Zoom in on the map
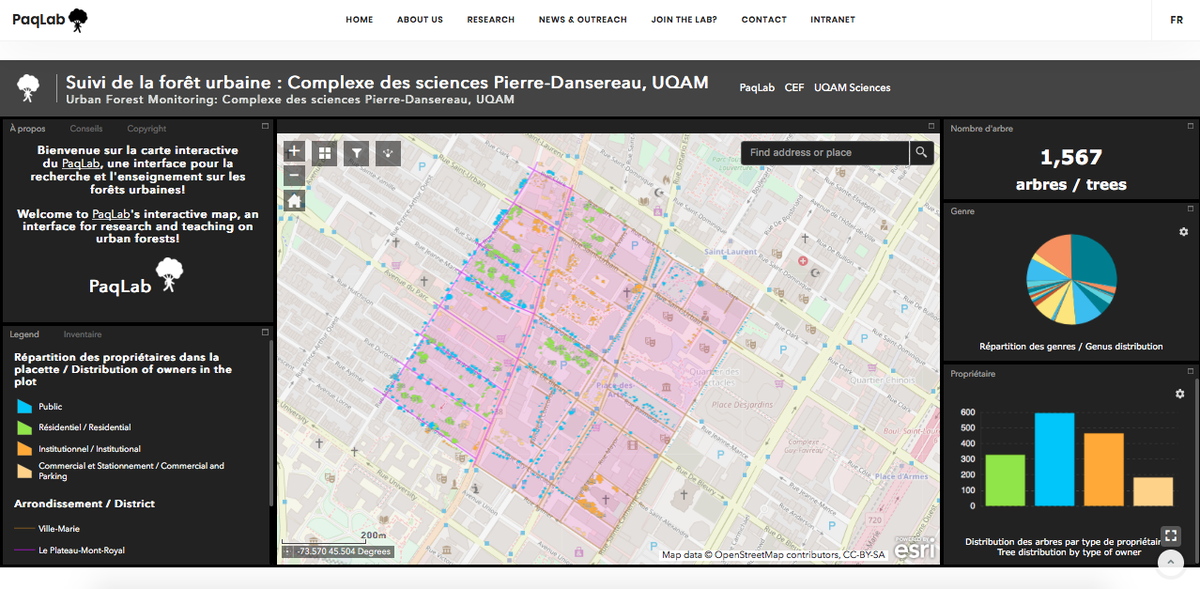This screenshot has height=589, width=1200. pyautogui.click(x=294, y=152)
